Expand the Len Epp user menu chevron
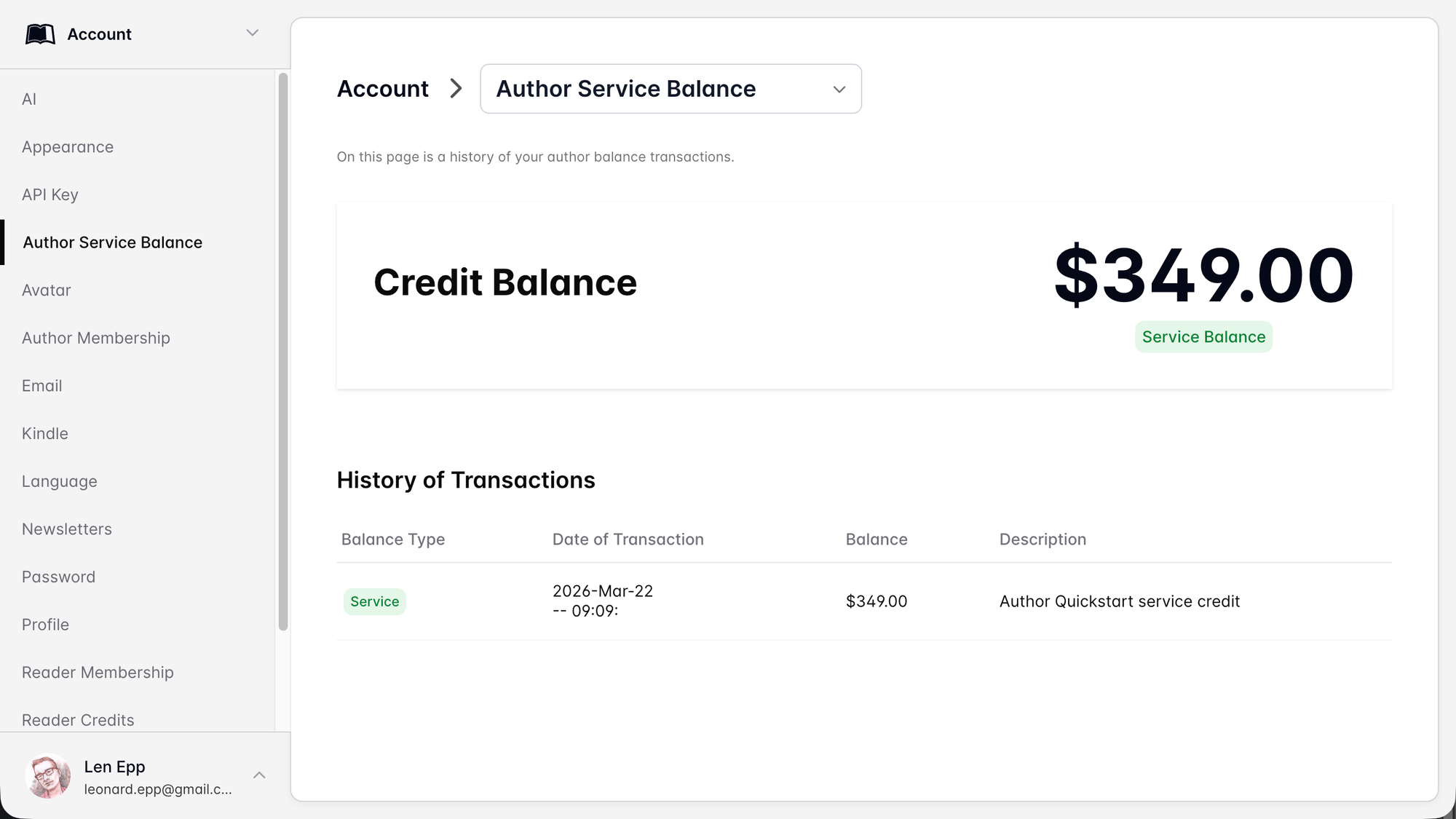 pyautogui.click(x=259, y=775)
